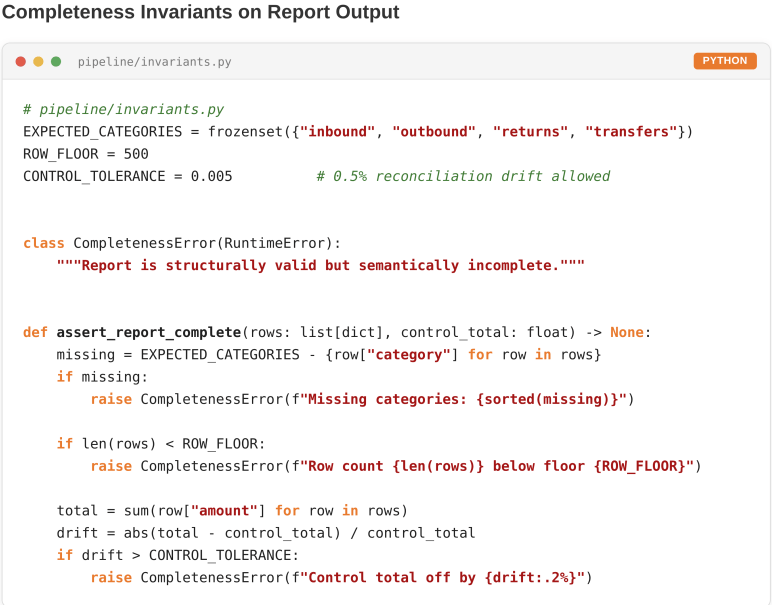Click 'CONTROL_TOLERANCE = 0.005' assignment
Viewport: 772px width, 605px height.
point(128,176)
